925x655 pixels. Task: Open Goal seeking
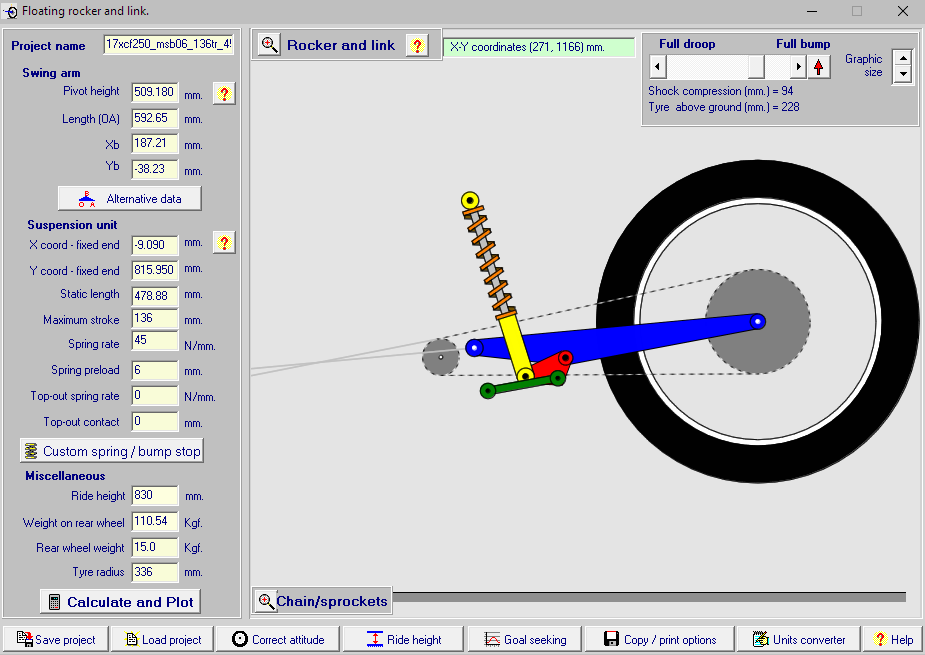pyautogui.click(x=524, y=639)
